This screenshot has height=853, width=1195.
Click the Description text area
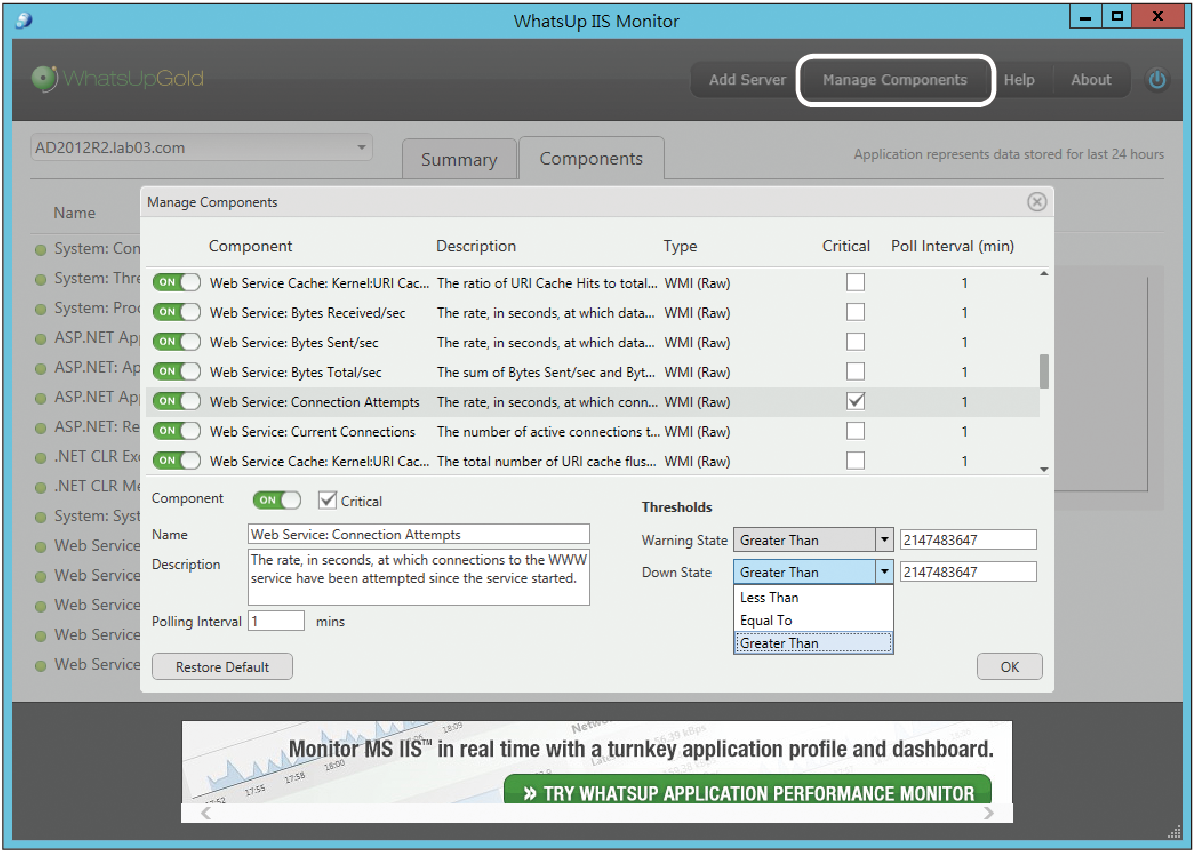419,578
